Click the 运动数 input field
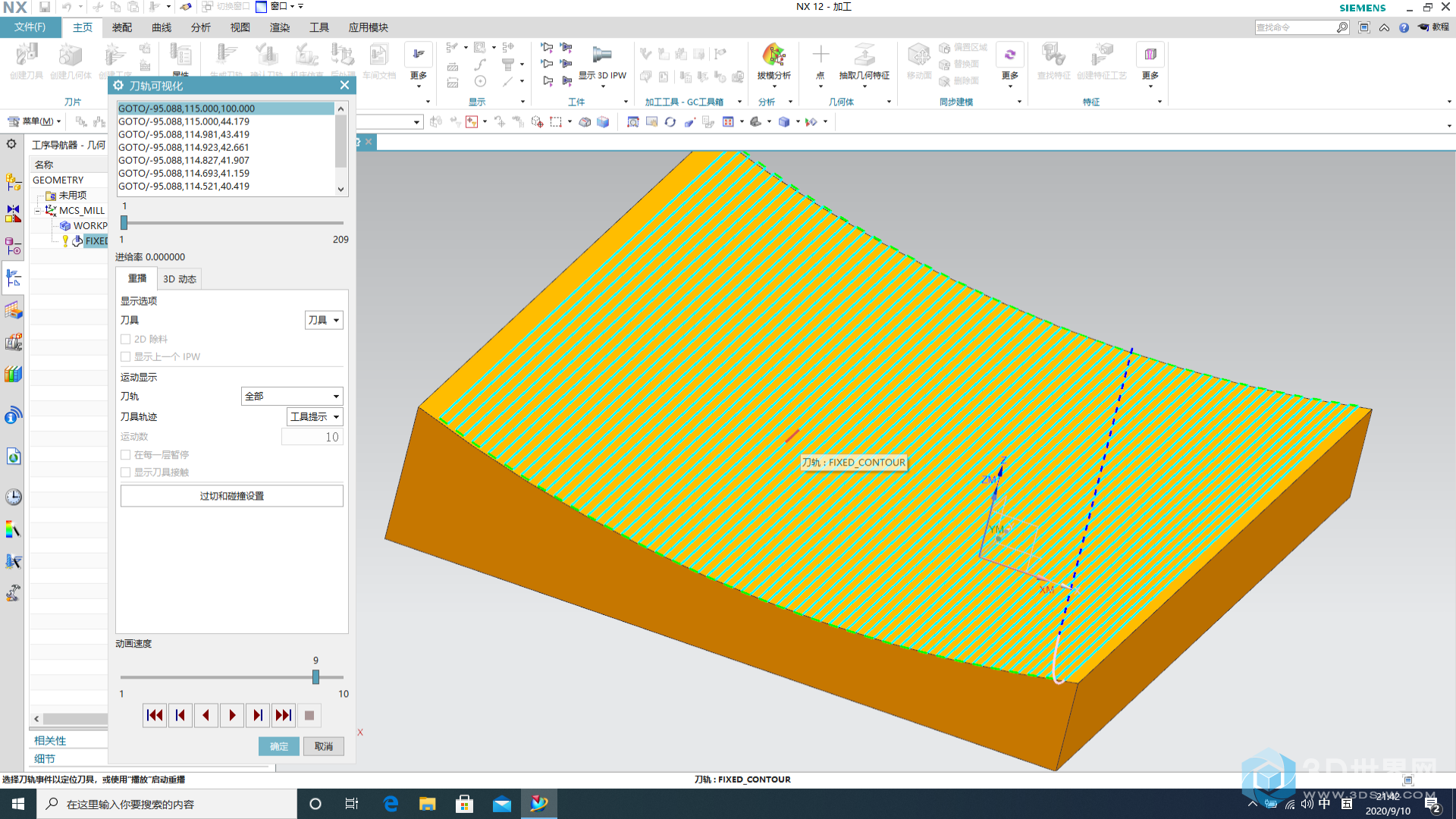1456x819 pixels. (x=312, y=437)
